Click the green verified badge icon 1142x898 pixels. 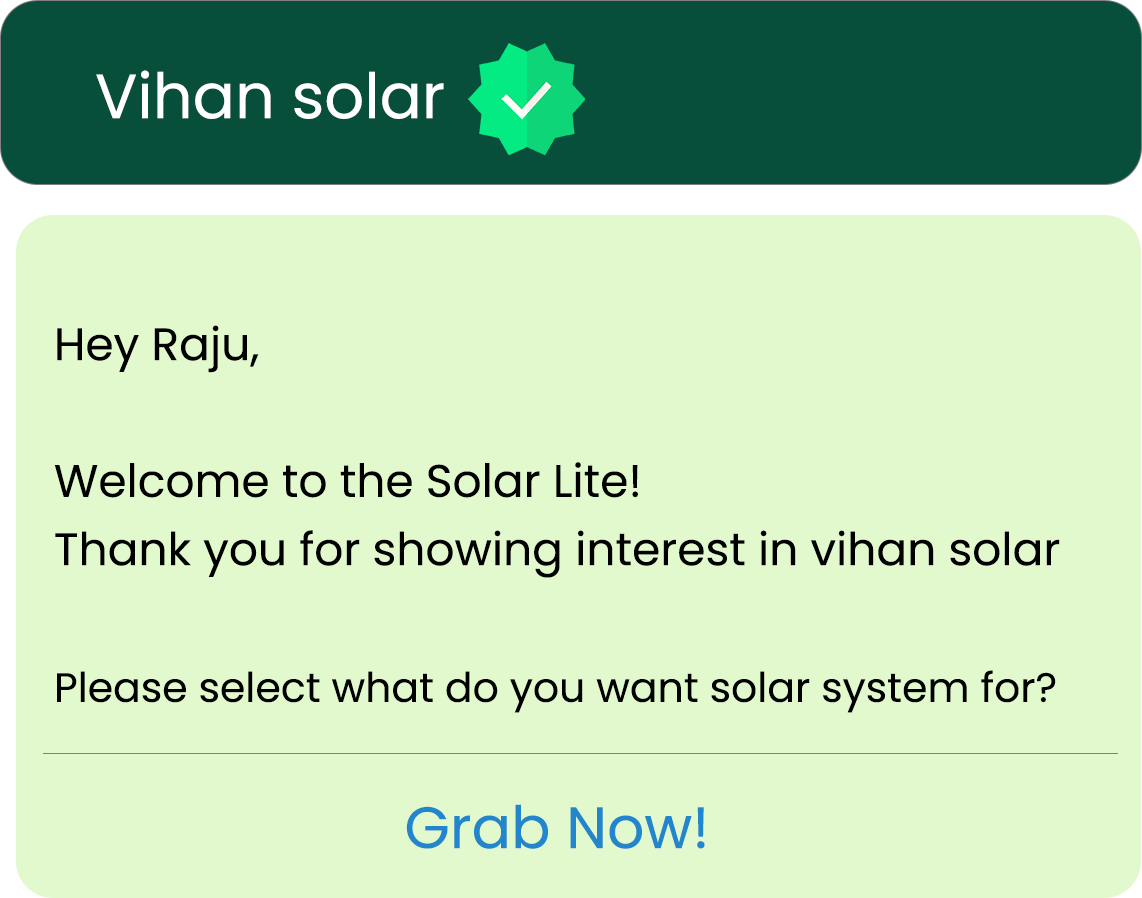526,98
